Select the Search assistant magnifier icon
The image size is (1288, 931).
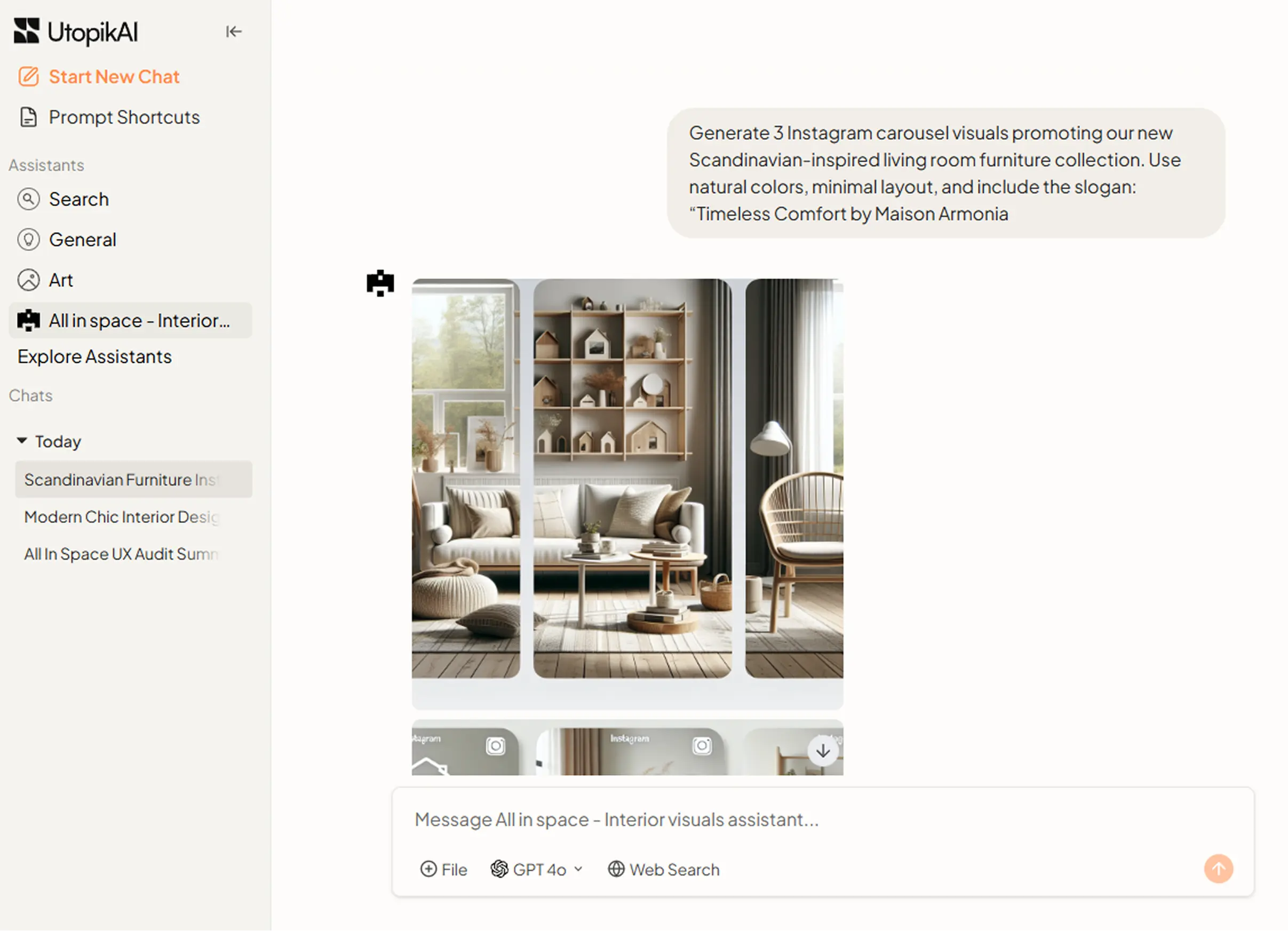28,200
